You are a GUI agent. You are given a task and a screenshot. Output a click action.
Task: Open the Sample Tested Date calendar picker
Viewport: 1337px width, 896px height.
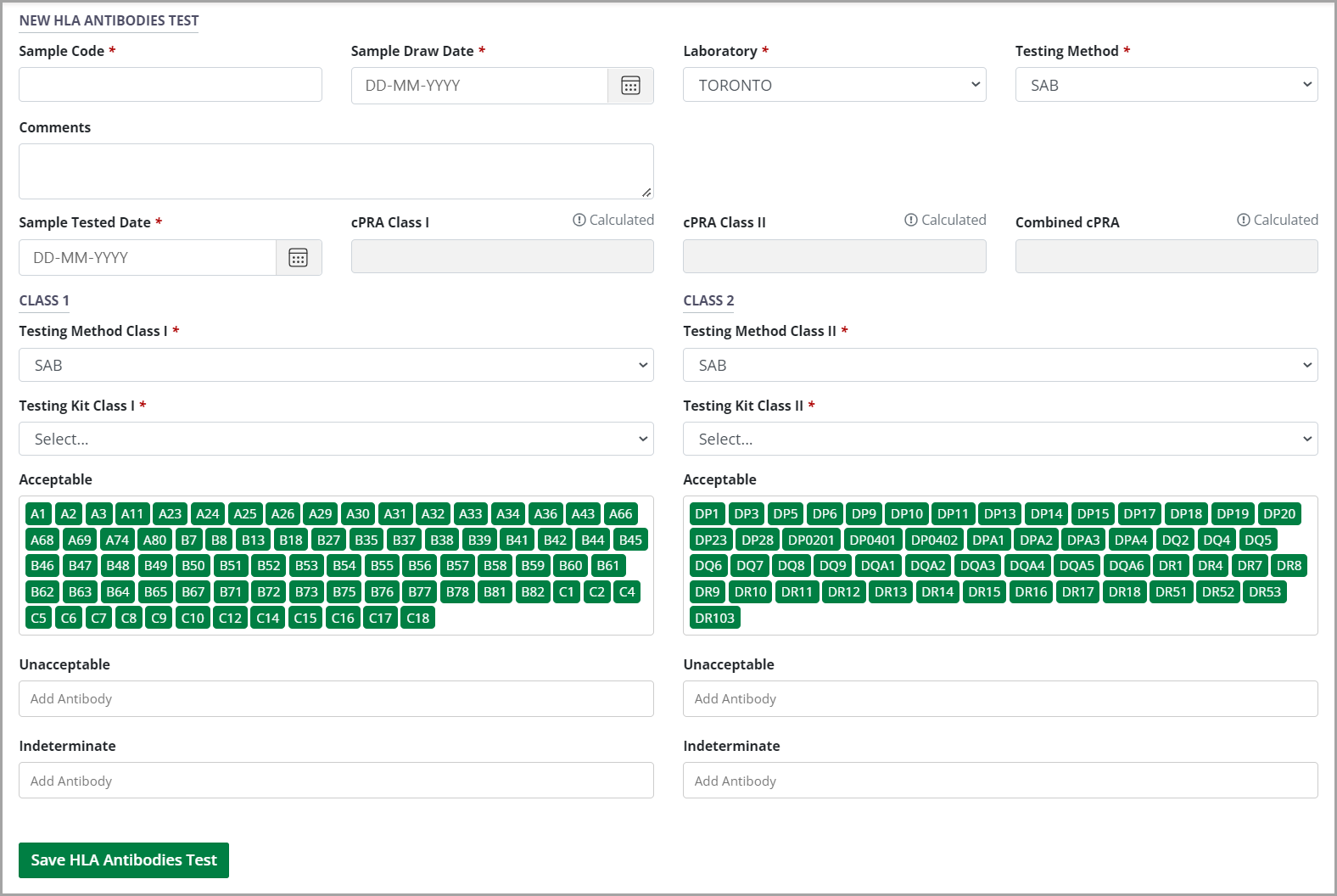(x=299, y=258)
